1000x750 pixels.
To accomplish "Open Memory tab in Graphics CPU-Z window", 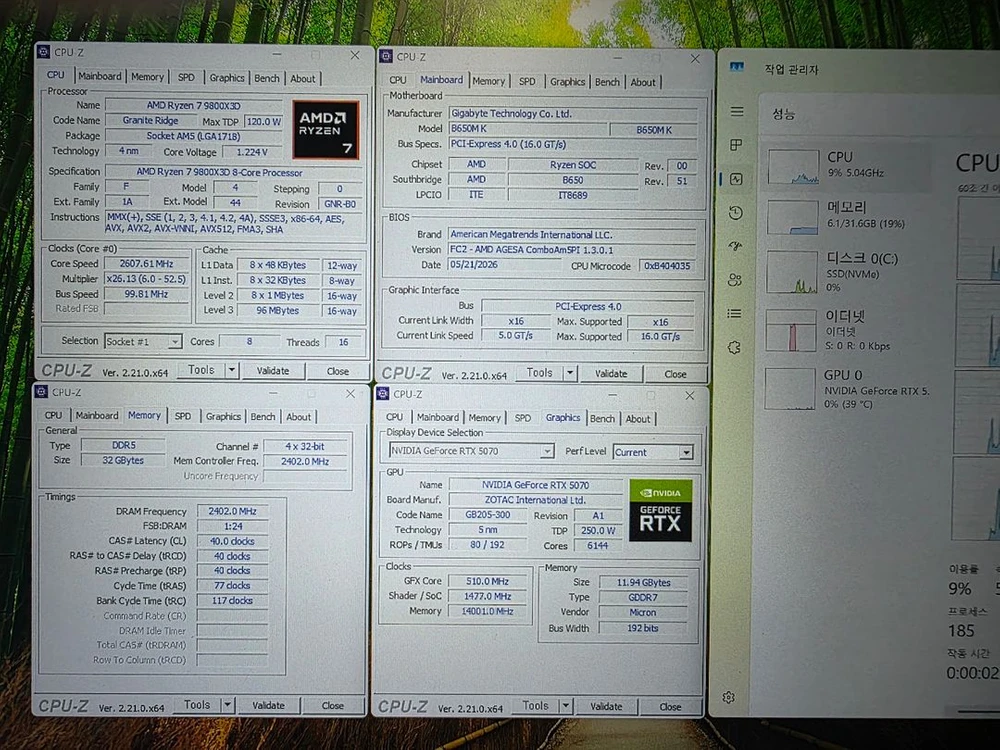I will tap(485, 418).
